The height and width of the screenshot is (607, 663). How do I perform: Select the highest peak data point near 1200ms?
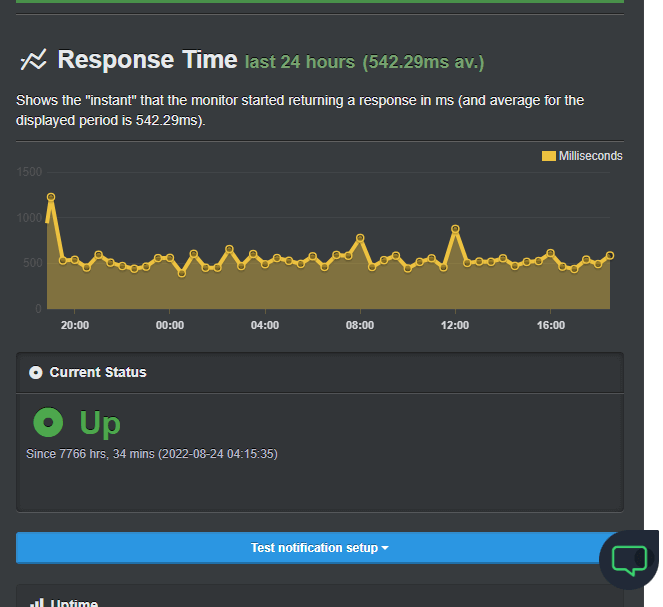51,197
